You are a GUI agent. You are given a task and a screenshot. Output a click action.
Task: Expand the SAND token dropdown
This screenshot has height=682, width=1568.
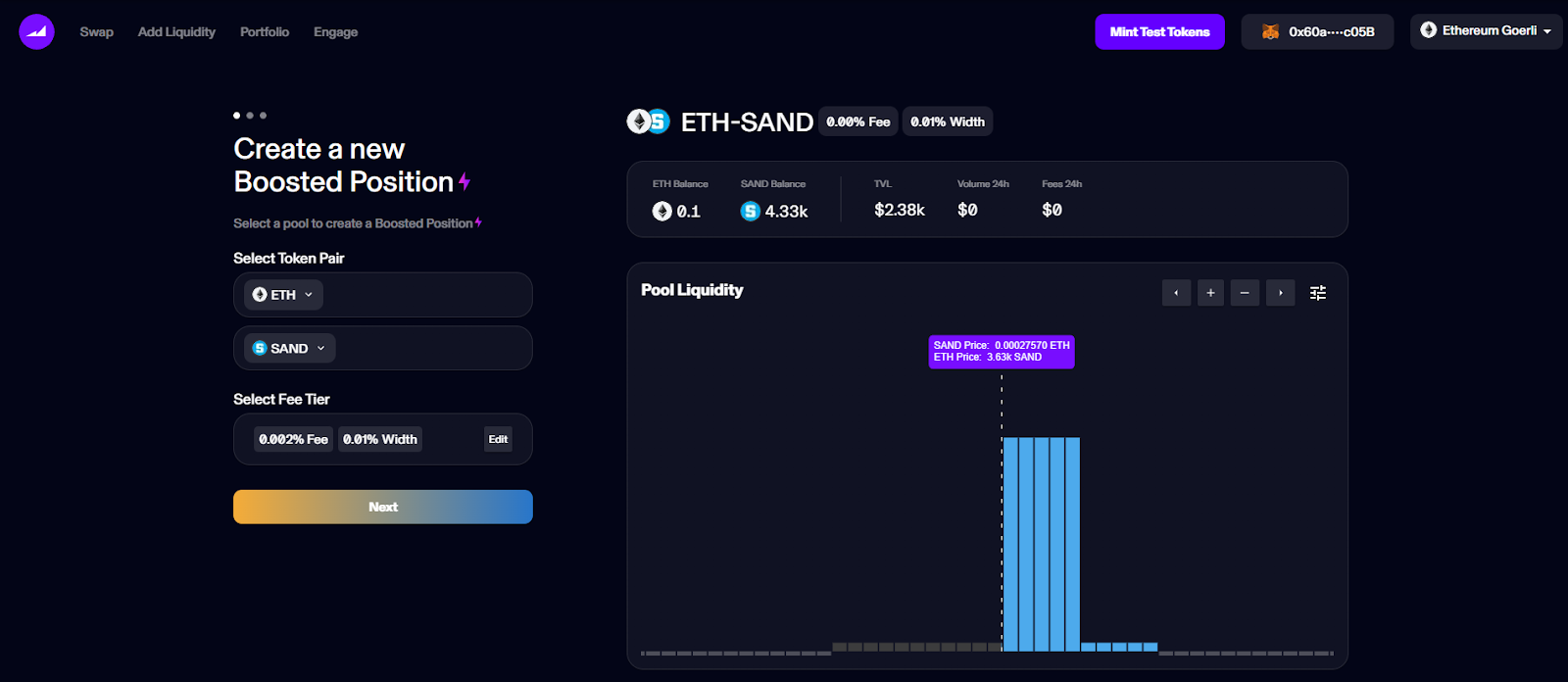coord(289,348)
